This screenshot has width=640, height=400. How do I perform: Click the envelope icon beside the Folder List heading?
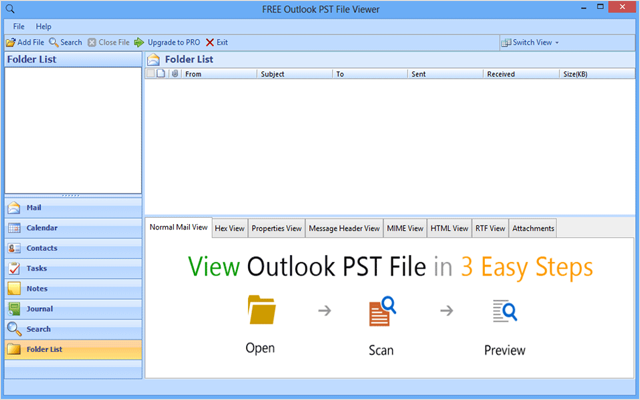tap(153, 60)
